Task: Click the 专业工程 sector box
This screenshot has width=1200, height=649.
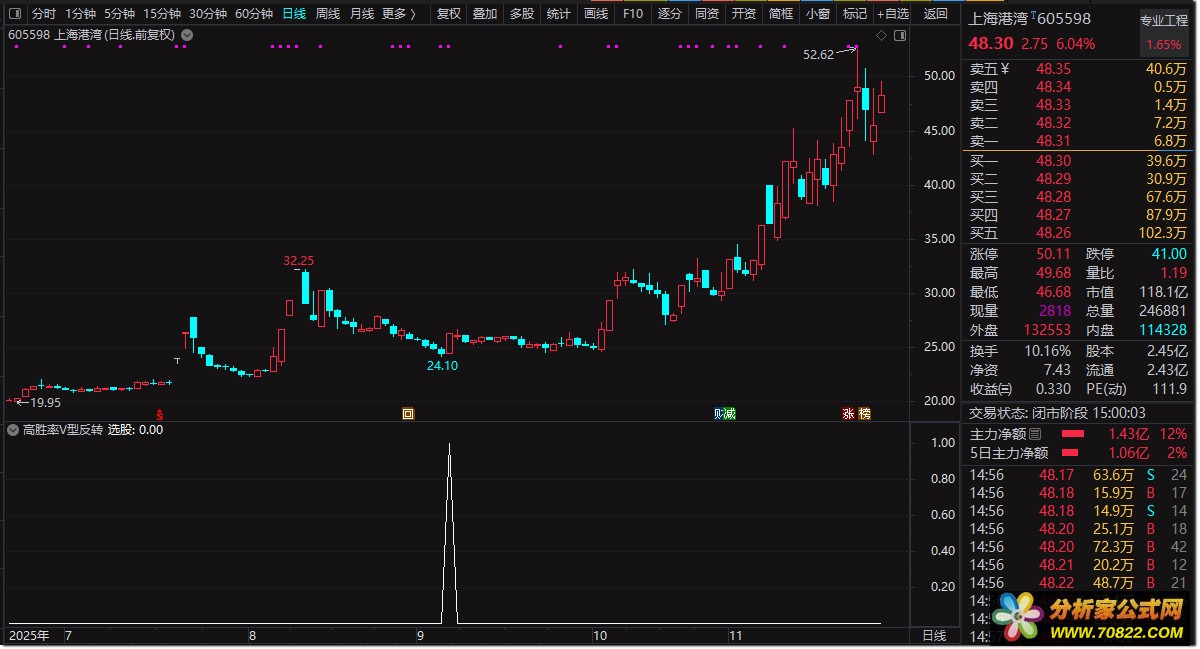Action: click(x=1165, y=32)
